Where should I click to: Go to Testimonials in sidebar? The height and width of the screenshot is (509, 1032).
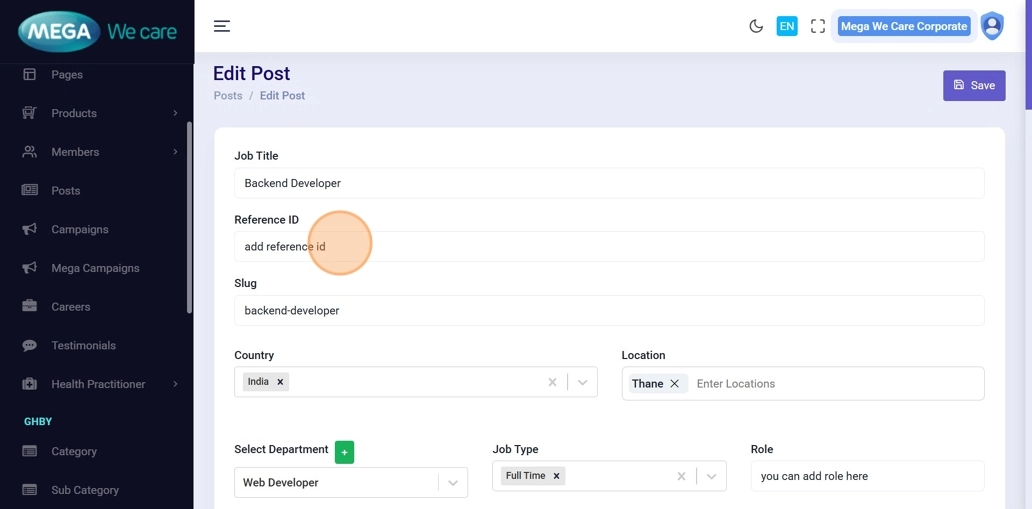coord(83,346)
